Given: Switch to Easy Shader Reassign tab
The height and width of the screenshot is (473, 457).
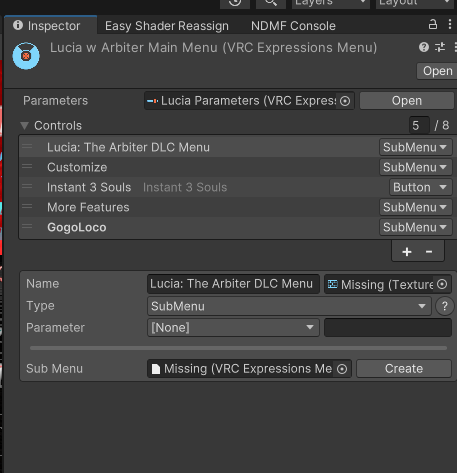Looking at the screenshot, I should [167, 26].
